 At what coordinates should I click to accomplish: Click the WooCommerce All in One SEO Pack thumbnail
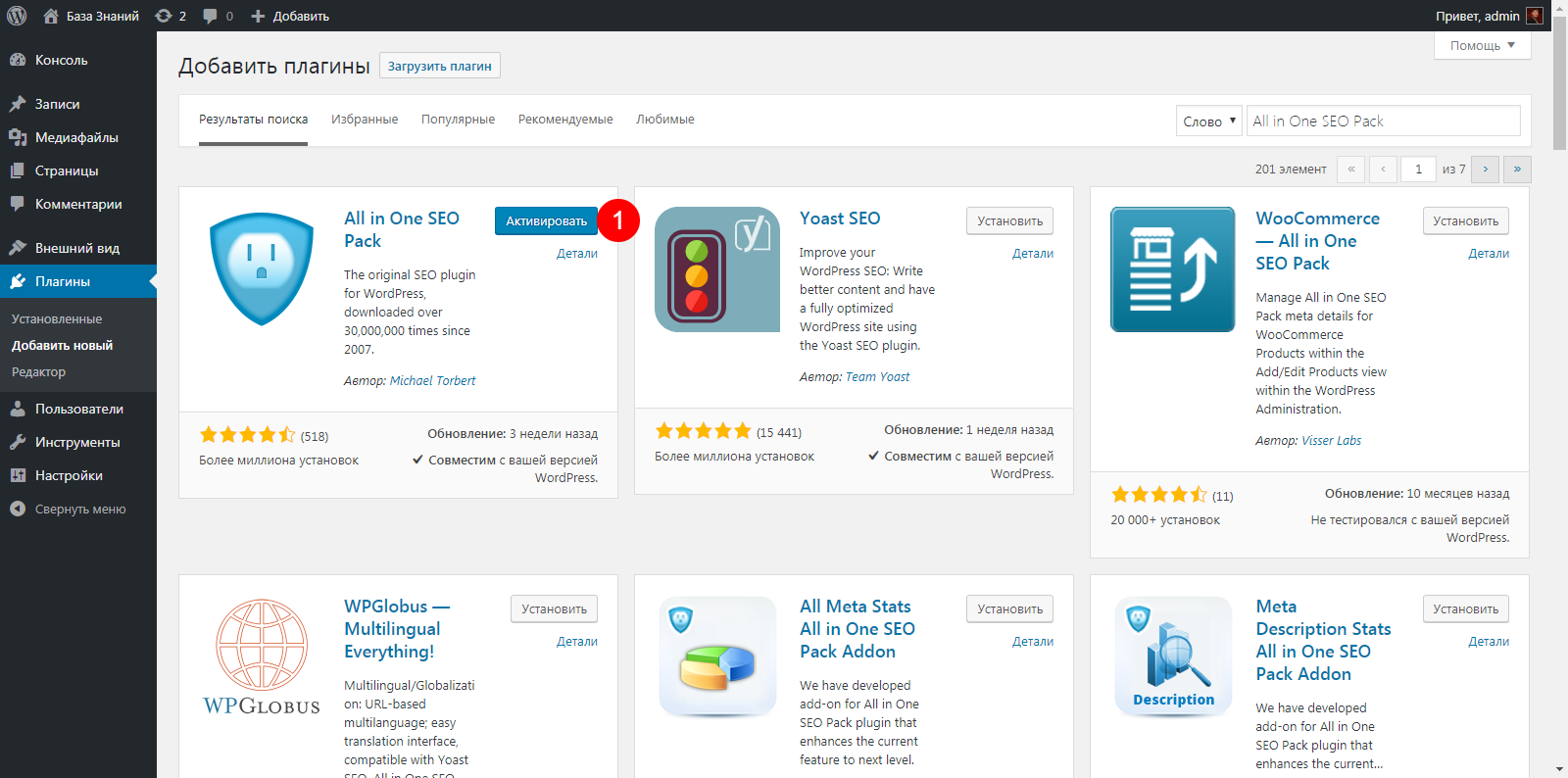[1173, 269]
